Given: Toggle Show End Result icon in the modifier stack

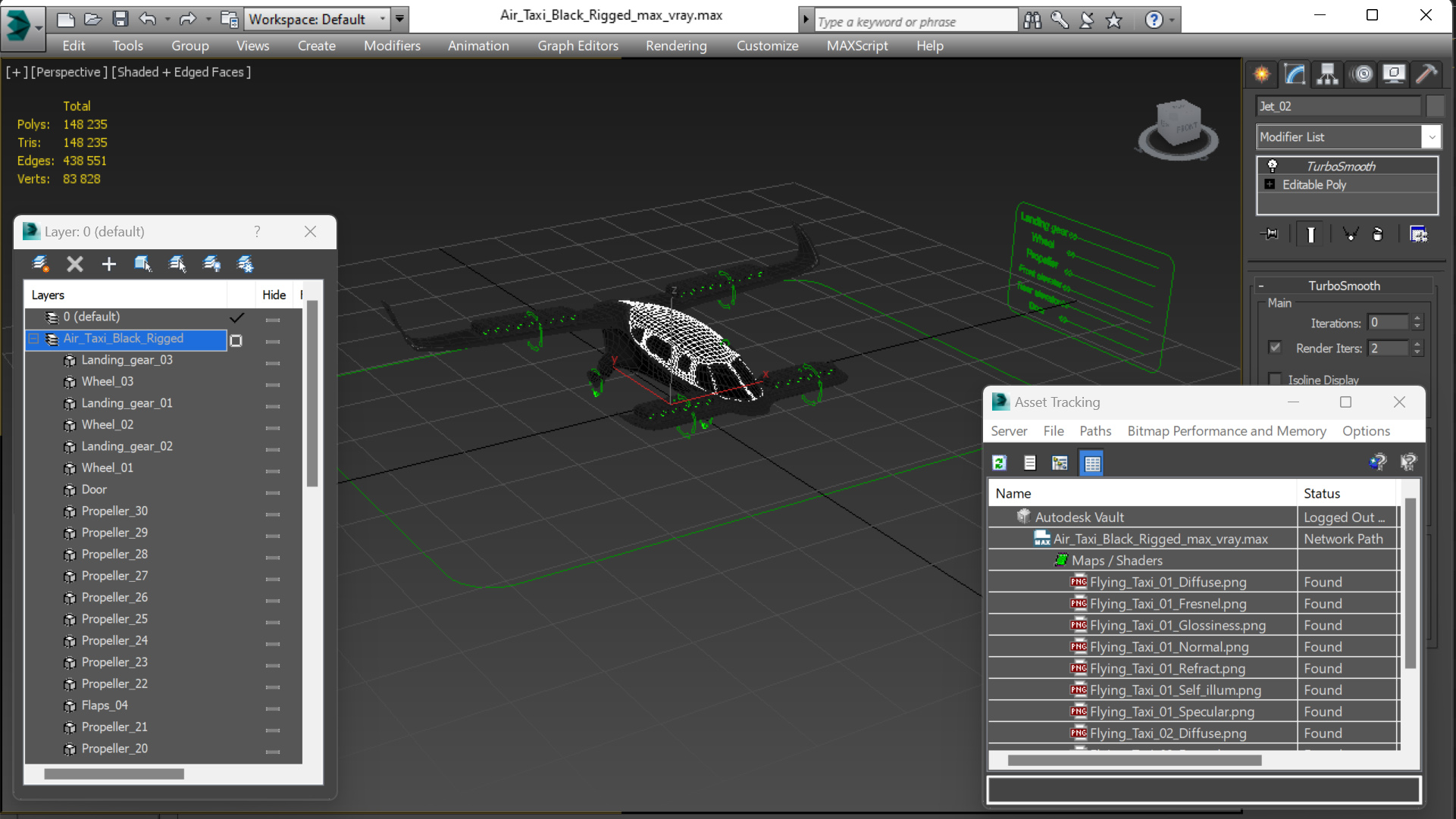Looking at the screenshot, I should 1310,234.
